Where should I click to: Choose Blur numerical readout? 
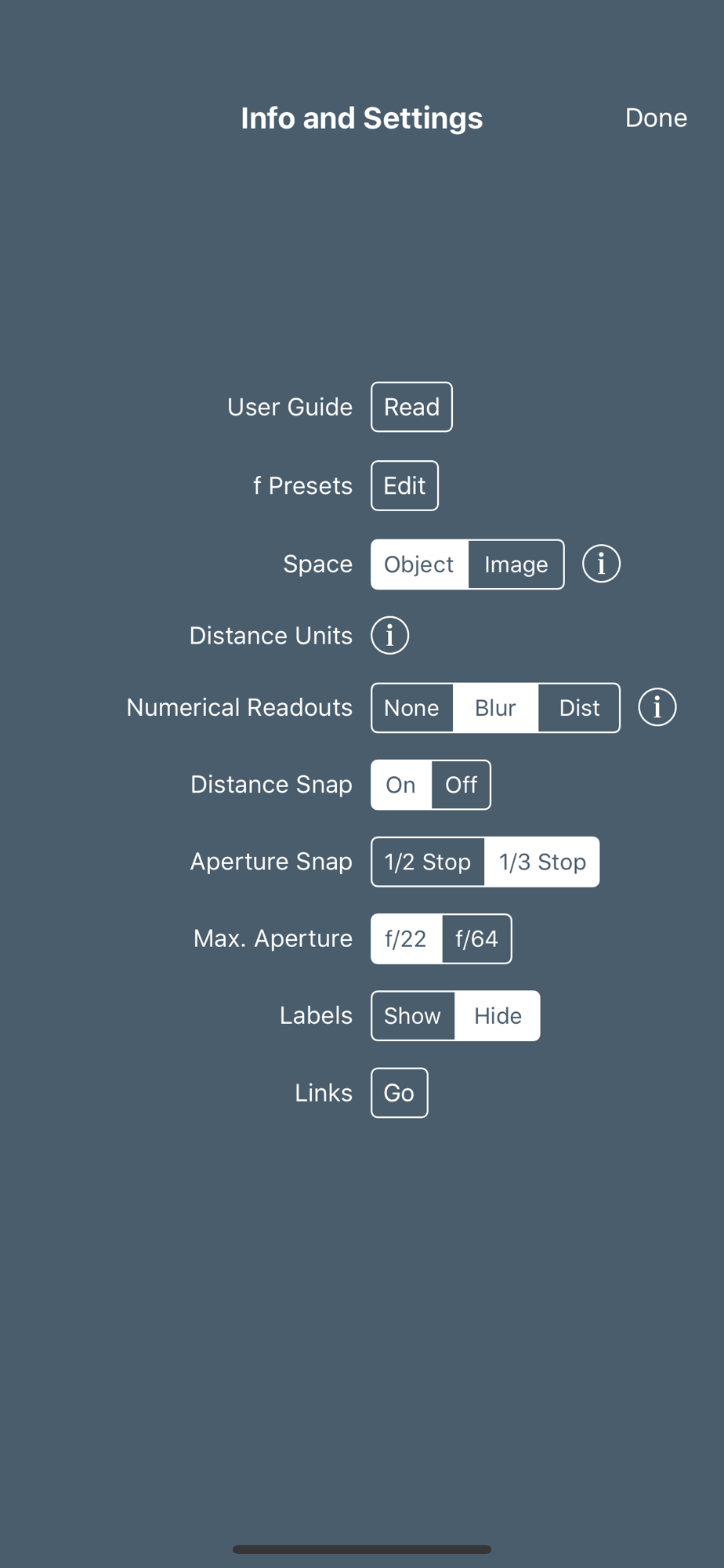pos(495,708)
